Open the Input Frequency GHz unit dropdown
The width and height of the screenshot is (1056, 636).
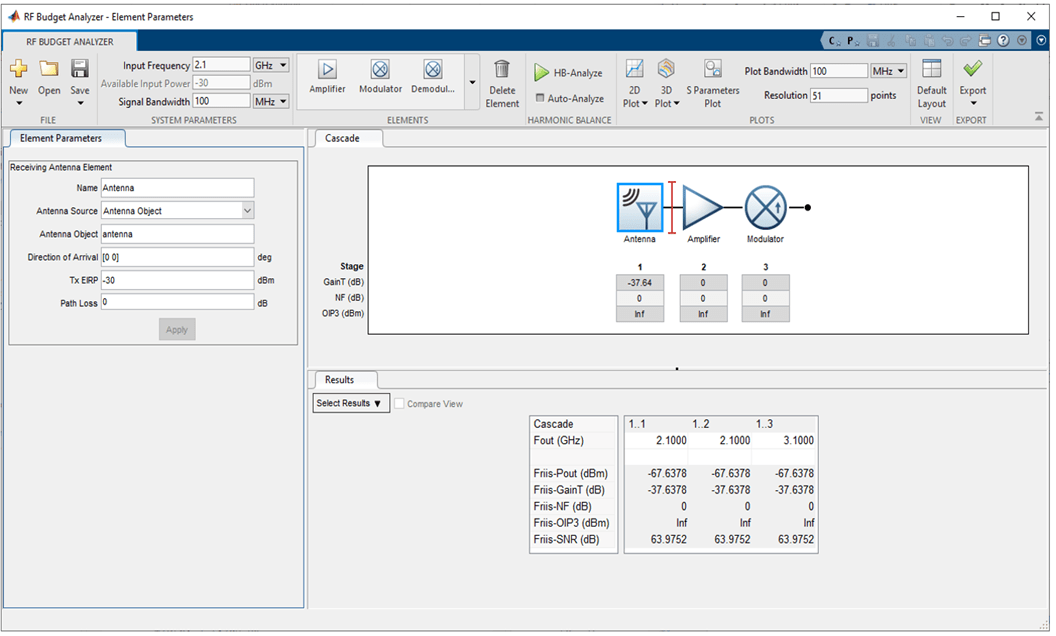coord(271,65)
